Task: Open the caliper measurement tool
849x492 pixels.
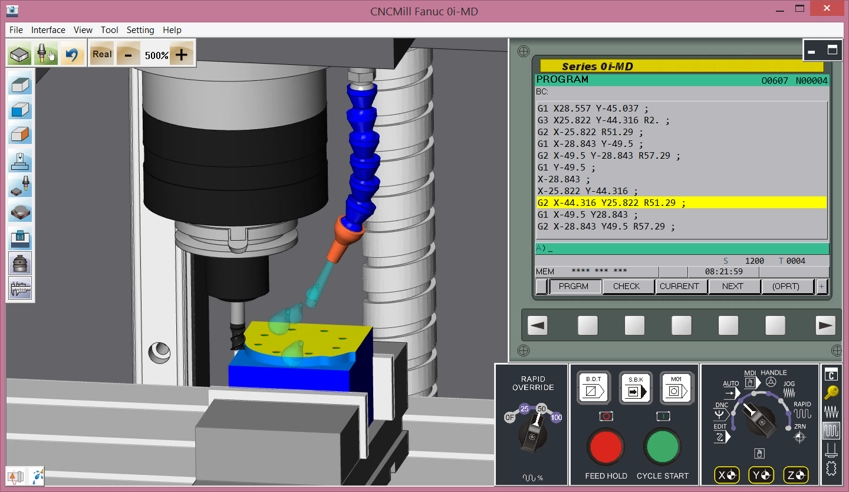Action: click(x=20, y=287)
